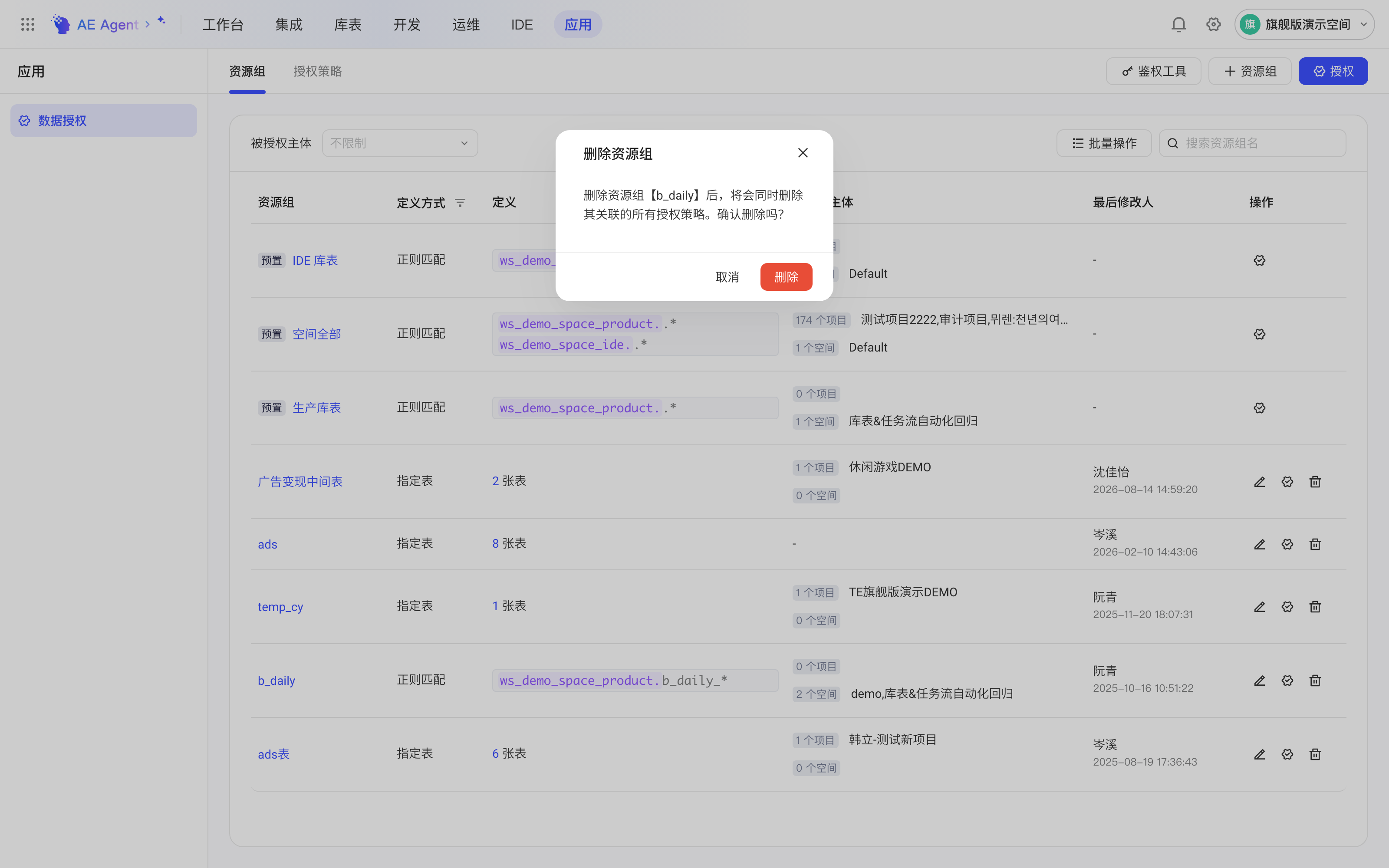Image resolution: width=1389 pixels, height=868 pixels.
Task: Delete the 广告变现中间表 resource group
Action: (1315, 482)
